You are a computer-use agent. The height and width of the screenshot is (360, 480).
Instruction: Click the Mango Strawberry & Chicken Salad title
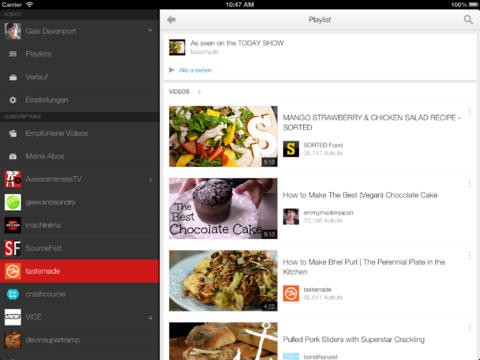[x=371, y=122]
